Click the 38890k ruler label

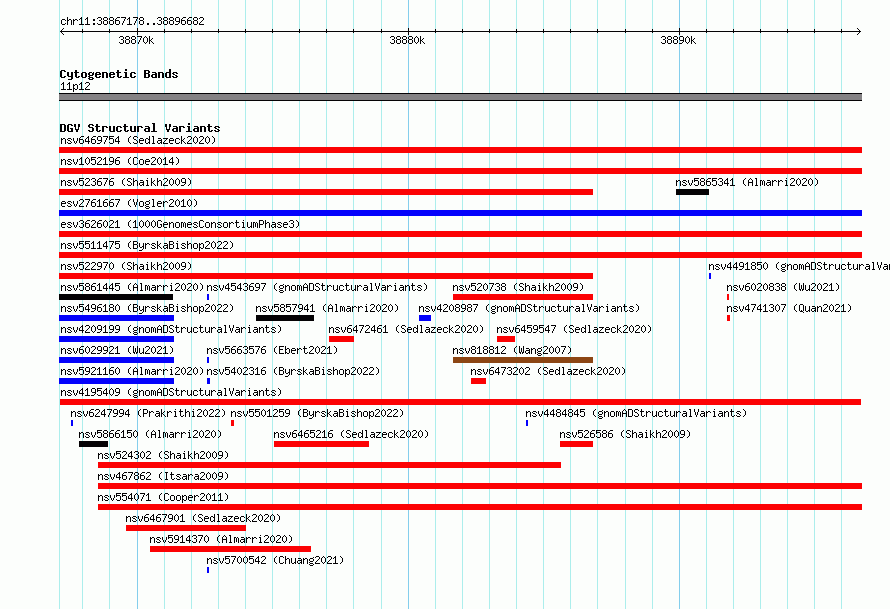click(x=678, y=40)
